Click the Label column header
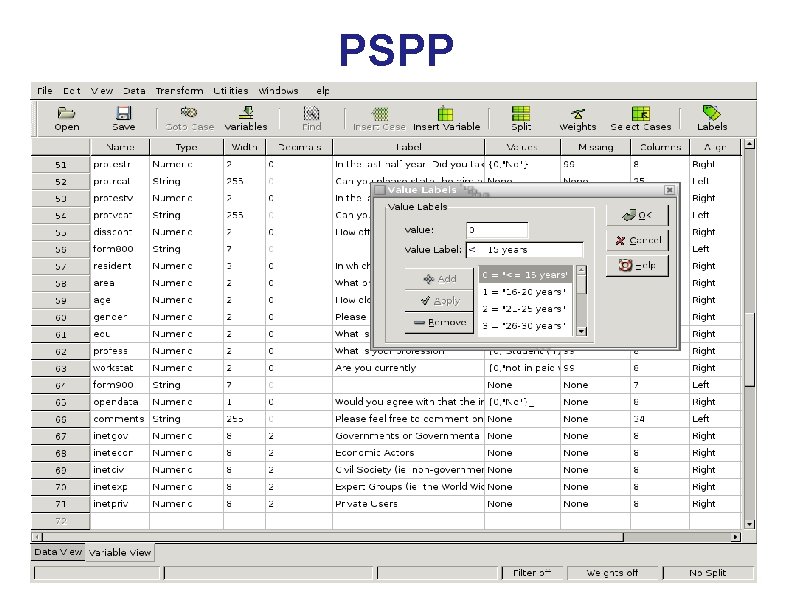The height and width of the screenshot is (595, 794). [x=409, y=147]
